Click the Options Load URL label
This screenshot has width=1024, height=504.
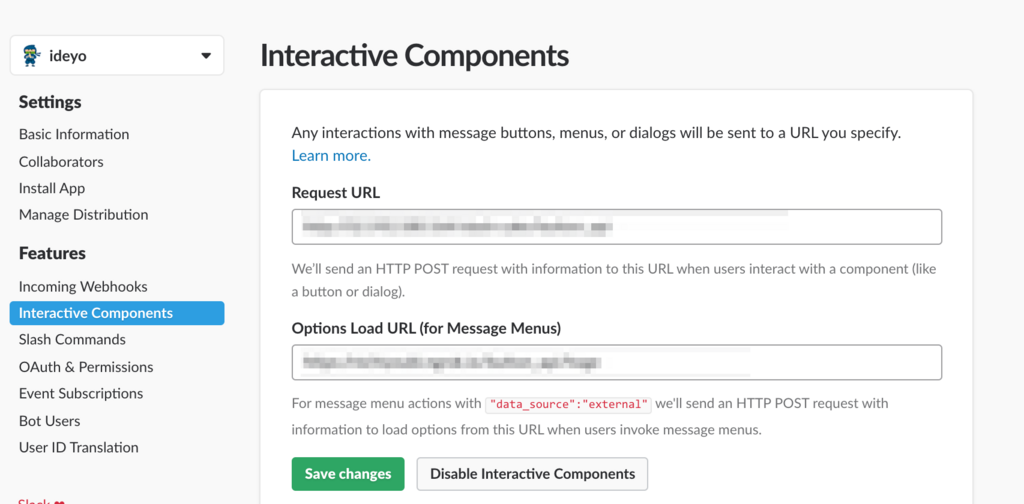(426, 329)
